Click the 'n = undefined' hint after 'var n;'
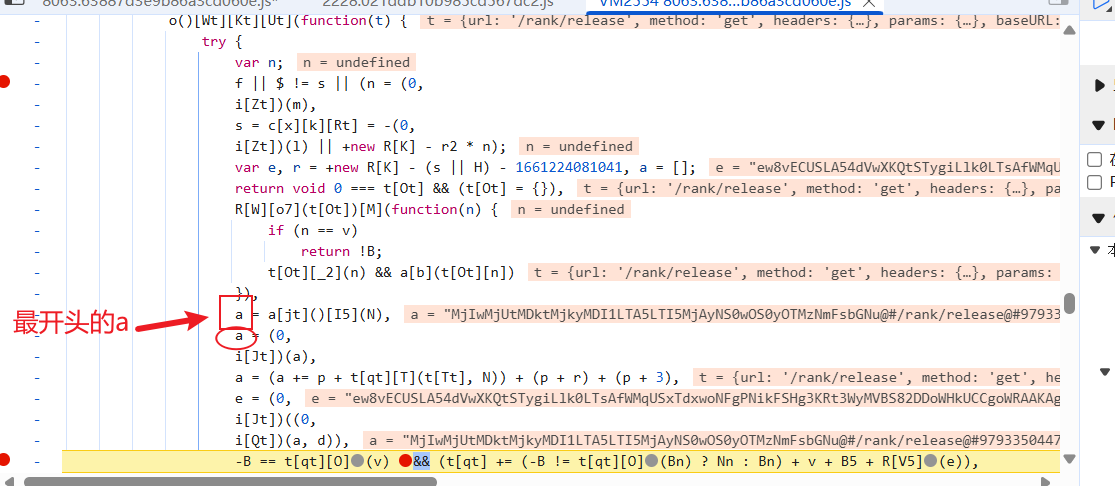The image size is (1115, 486). (x=357, y=63)
